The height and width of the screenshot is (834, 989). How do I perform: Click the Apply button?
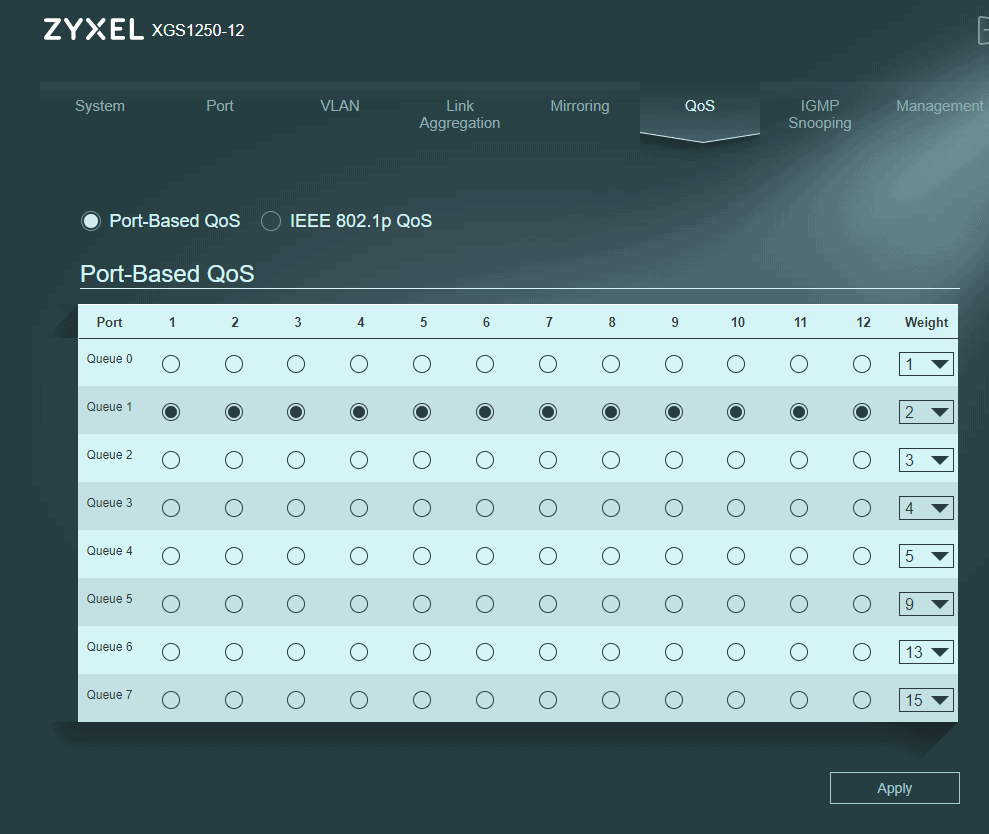point(894,788)
